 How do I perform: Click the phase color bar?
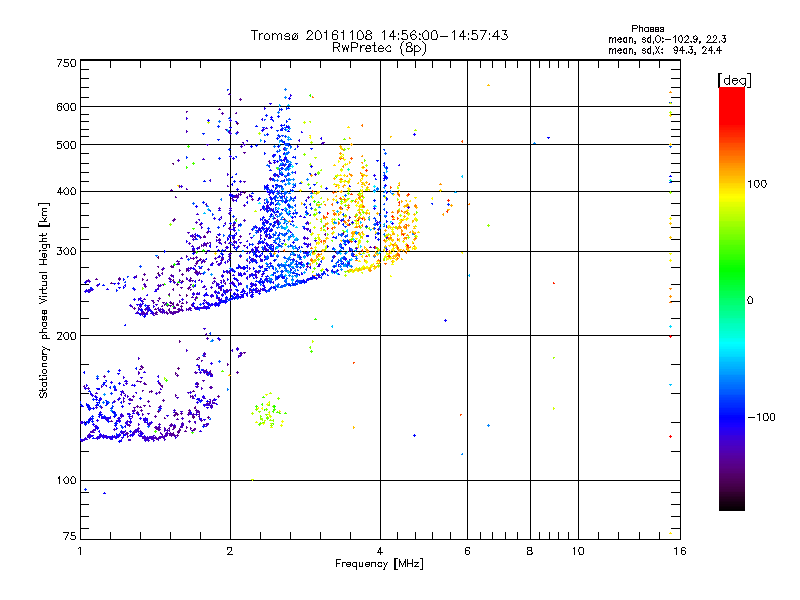pos(732,298)
